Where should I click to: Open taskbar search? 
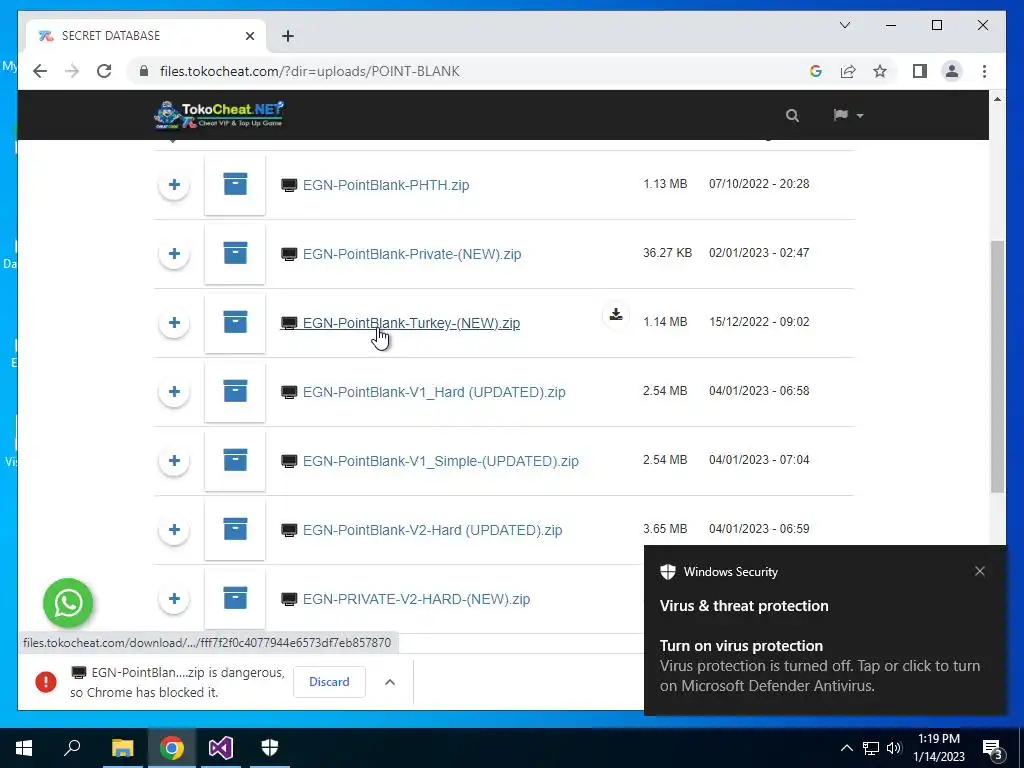(72, 748)
